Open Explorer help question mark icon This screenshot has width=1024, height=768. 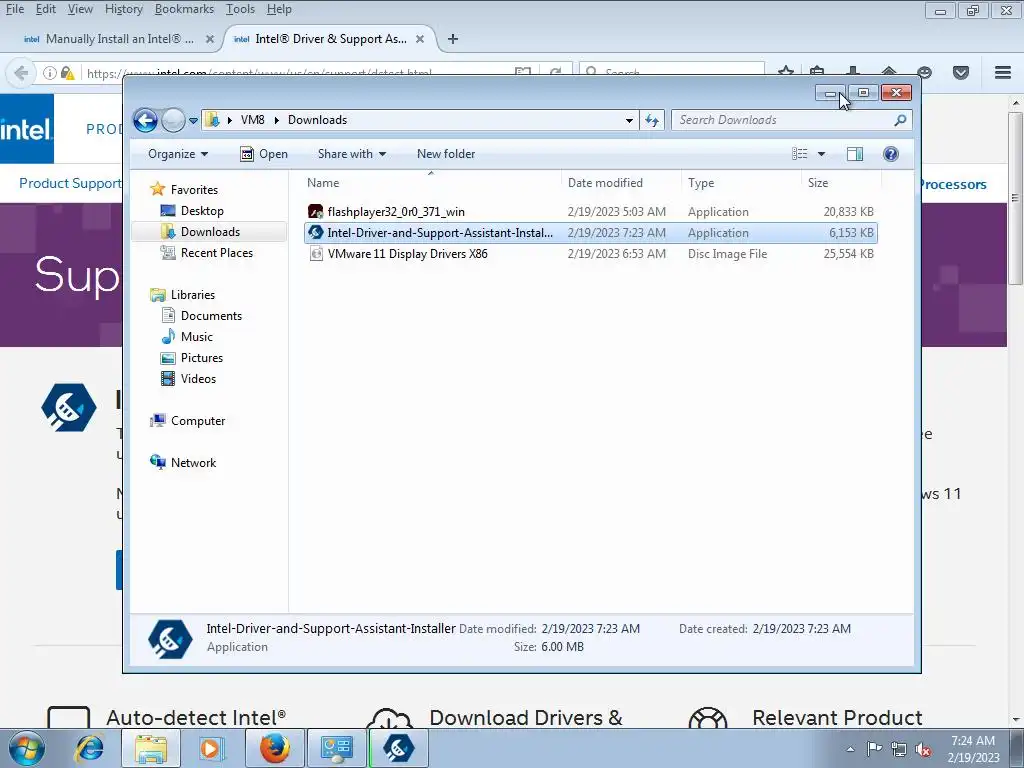[x=890, y=154]
